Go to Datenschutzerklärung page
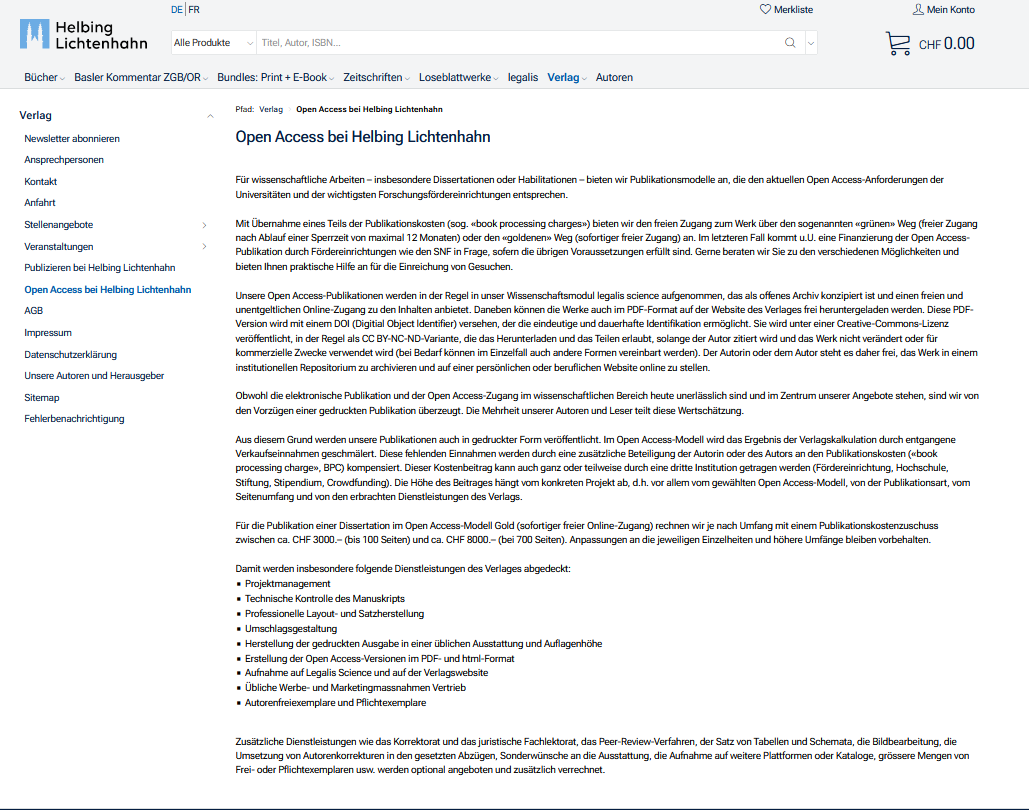 point(71,354)
